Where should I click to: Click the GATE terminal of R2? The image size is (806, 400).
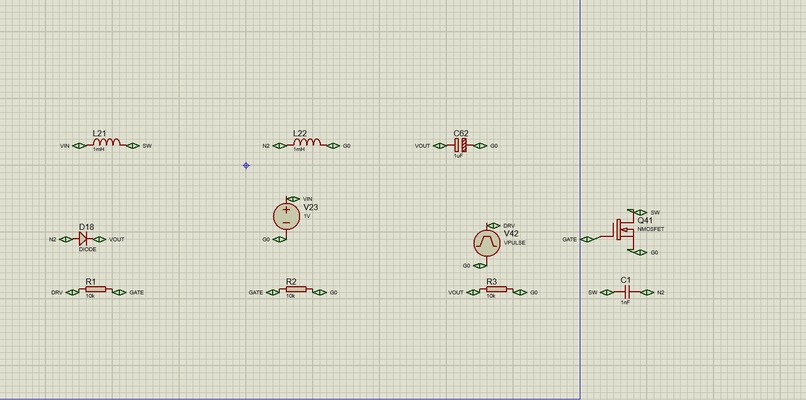273,293
